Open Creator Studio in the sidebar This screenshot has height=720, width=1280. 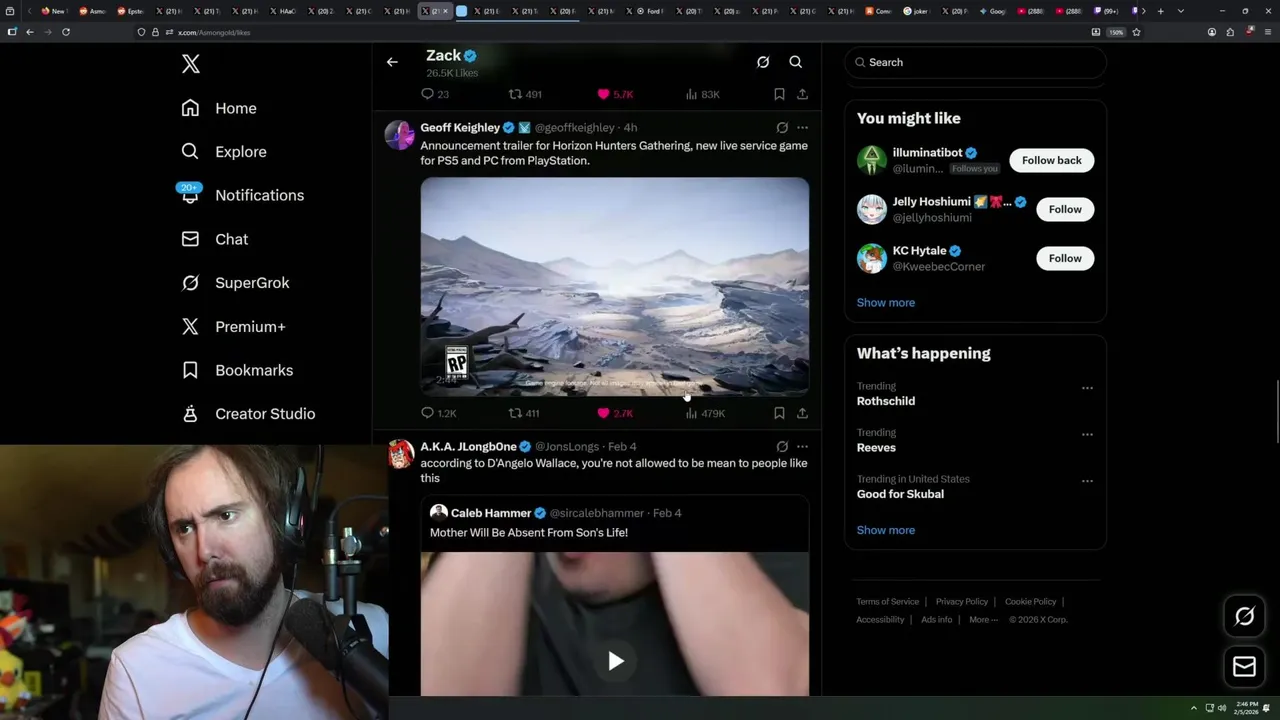pyautogui.click(x=248, y=414)
